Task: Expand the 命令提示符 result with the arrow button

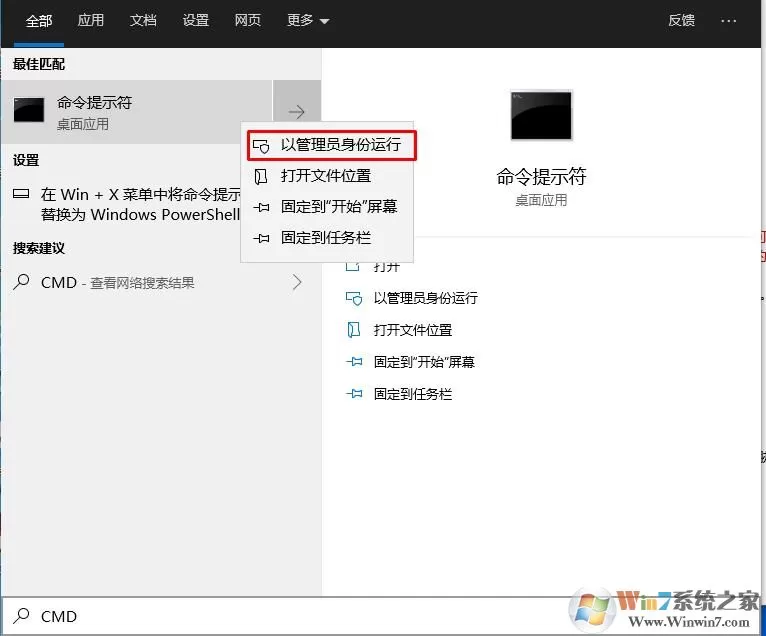Action: click(297, 112)
